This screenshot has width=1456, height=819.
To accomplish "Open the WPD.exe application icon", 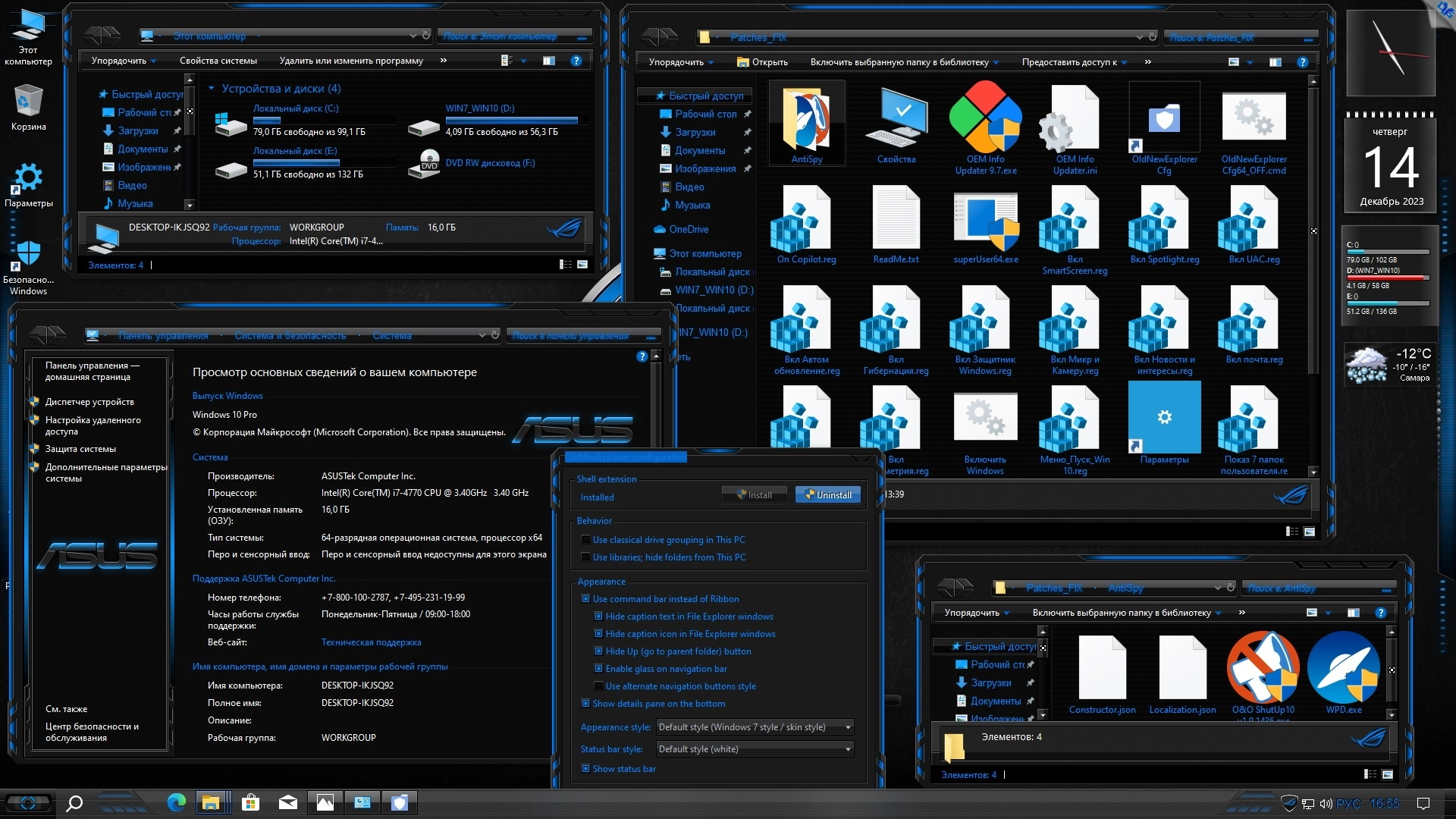I will (x=1343, y=669).
